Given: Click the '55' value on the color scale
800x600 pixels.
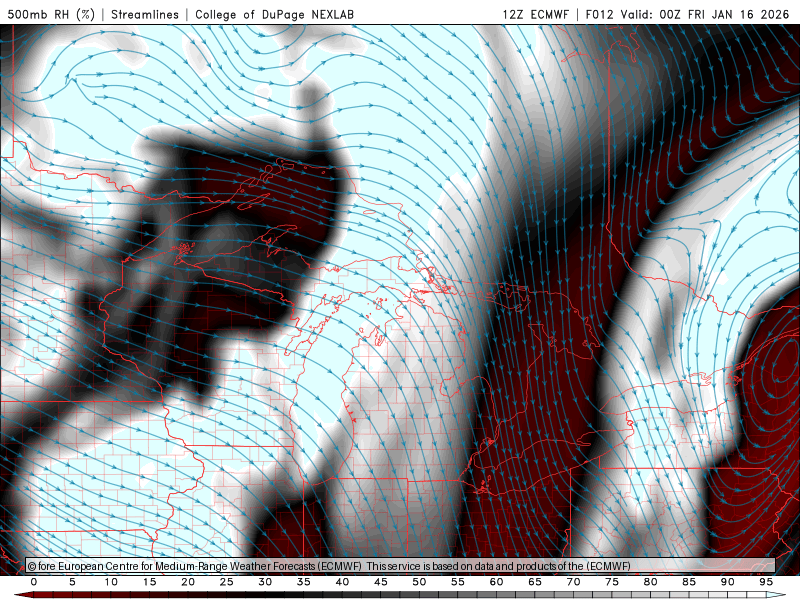Looking at the screenshot, I should (x=458, y=582).
